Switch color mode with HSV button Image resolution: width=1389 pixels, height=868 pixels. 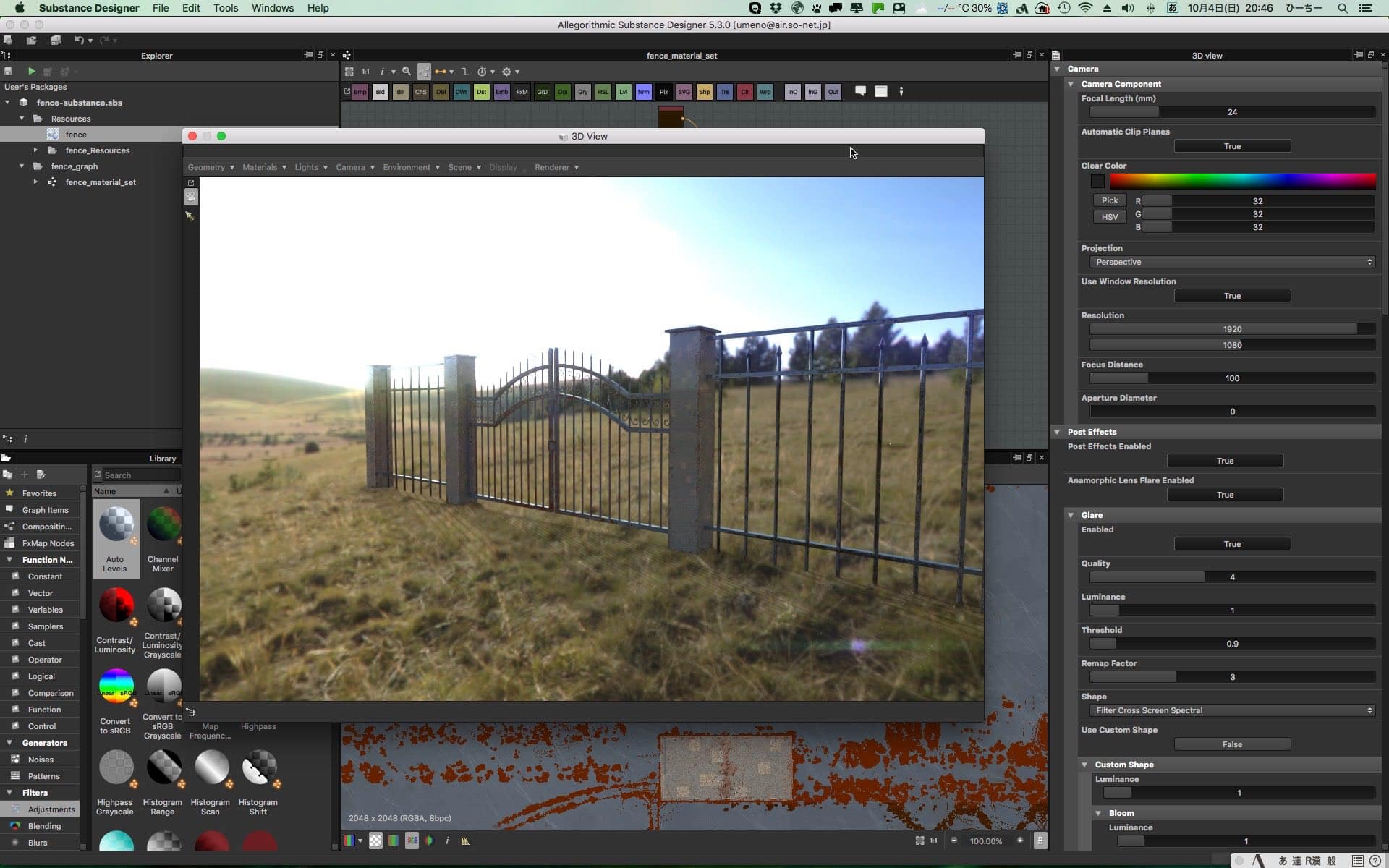(1109, 217)
